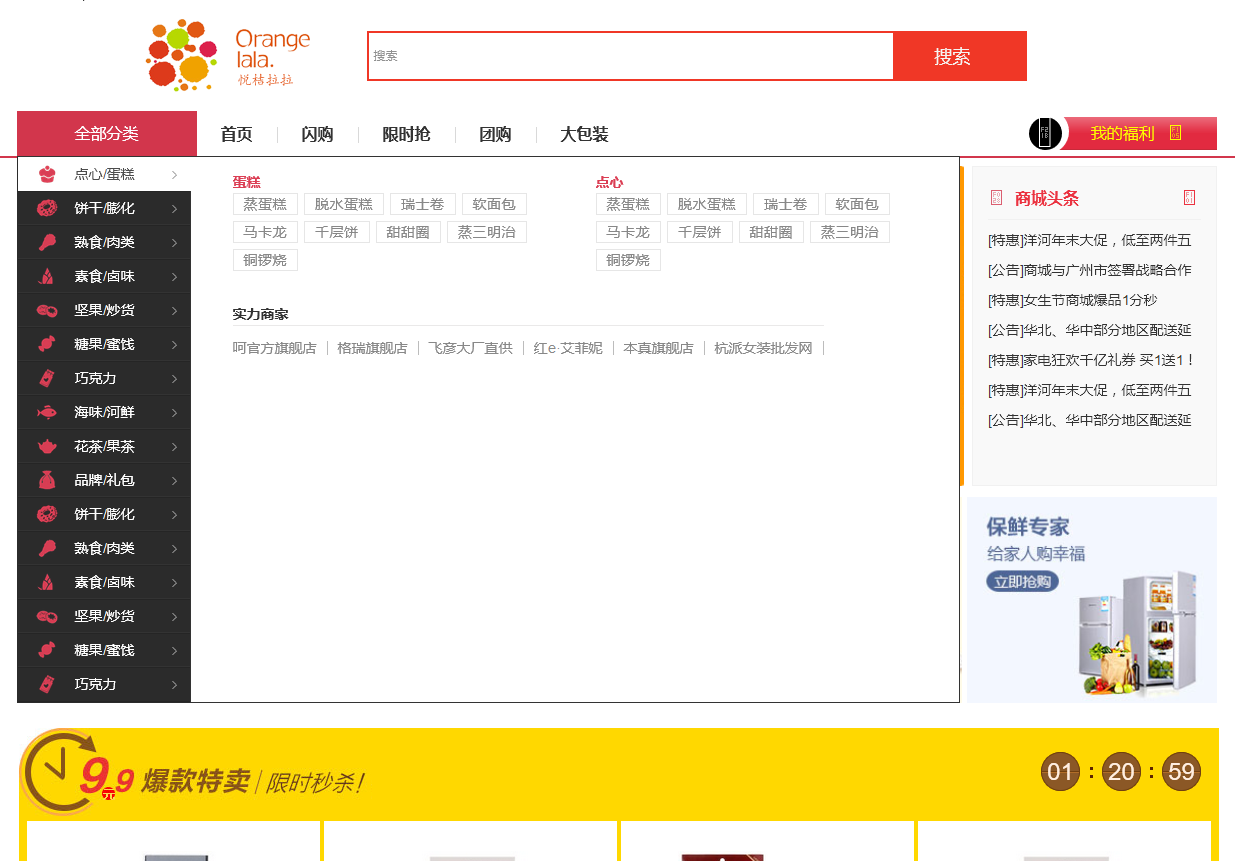Expand the 花茶/果茶 category chevron
Screen dimensions: 1235x861
[174, 446]
